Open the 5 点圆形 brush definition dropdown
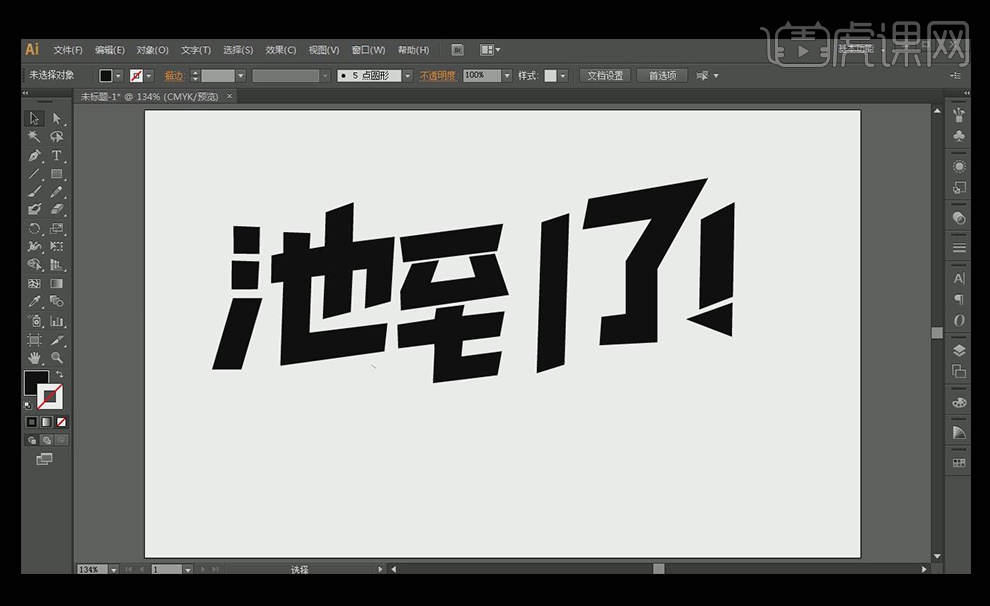The height and width of the screenshot is (606, 990). tap(408, 76)
